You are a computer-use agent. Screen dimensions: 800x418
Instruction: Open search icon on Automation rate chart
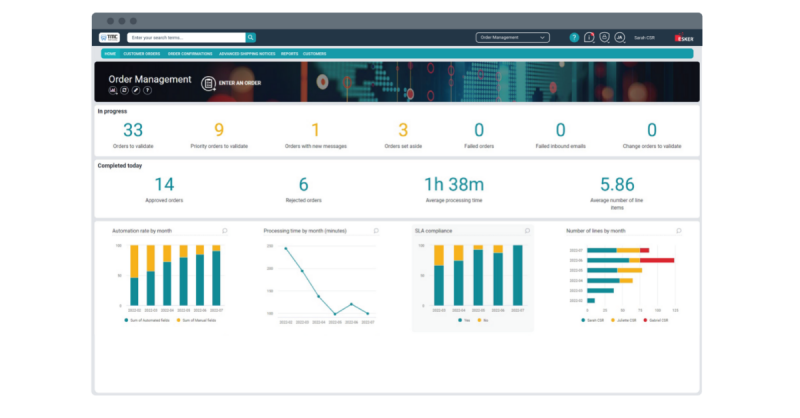click(x=224, y=230)
